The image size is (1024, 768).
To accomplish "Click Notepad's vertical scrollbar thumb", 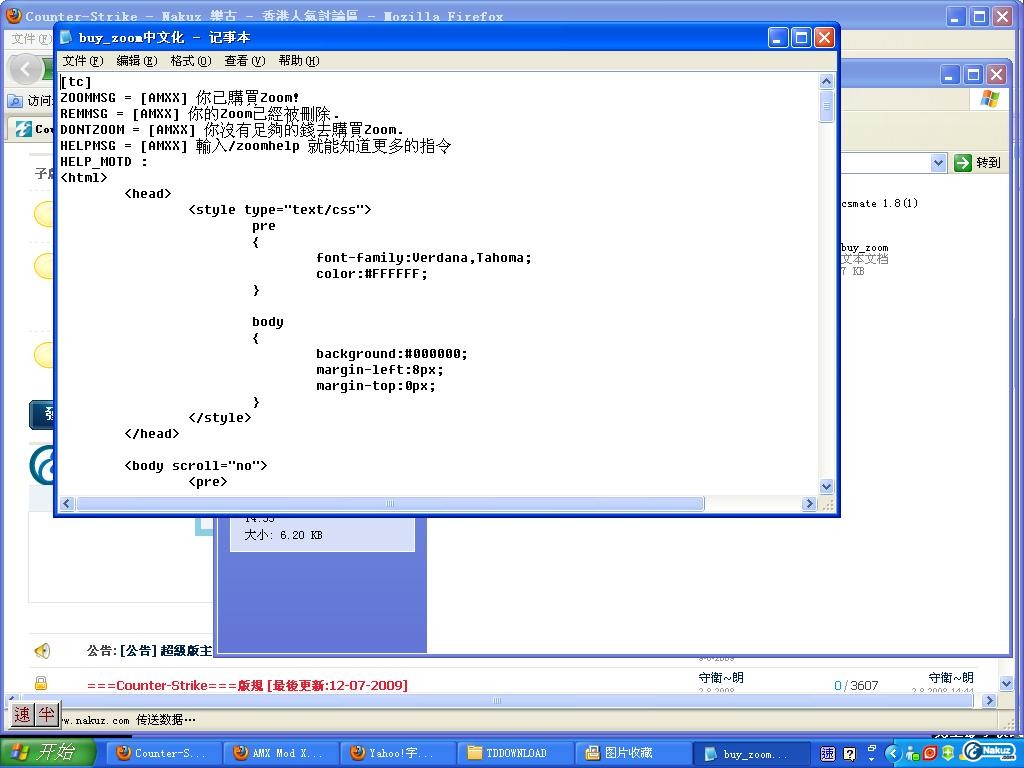I will (826, 106).
